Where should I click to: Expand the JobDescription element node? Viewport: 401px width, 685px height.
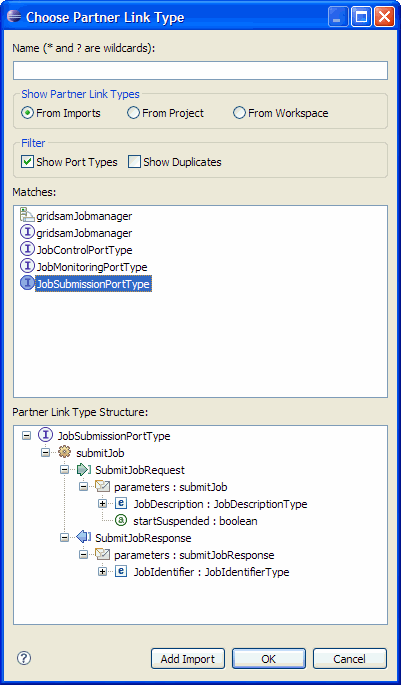click(102, 504)
